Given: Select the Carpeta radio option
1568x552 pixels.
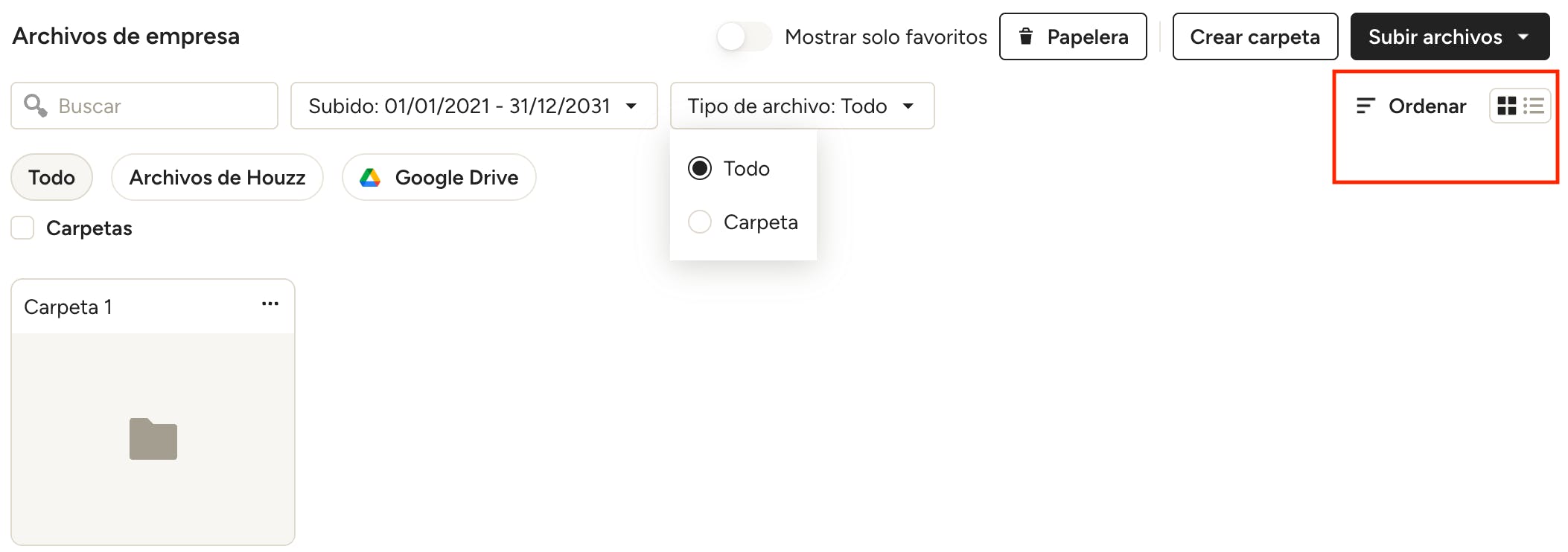Looking at the screenshot, I should pyautogui.click(x=699, y=222).
